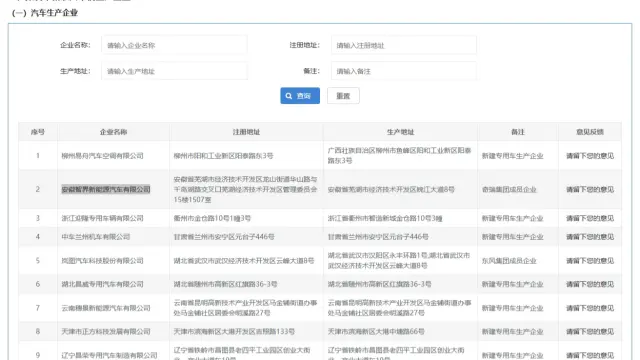The image size is (640, 360).
Task: Open 请留下您的意见 link for row 4
Action: point(590,237)
